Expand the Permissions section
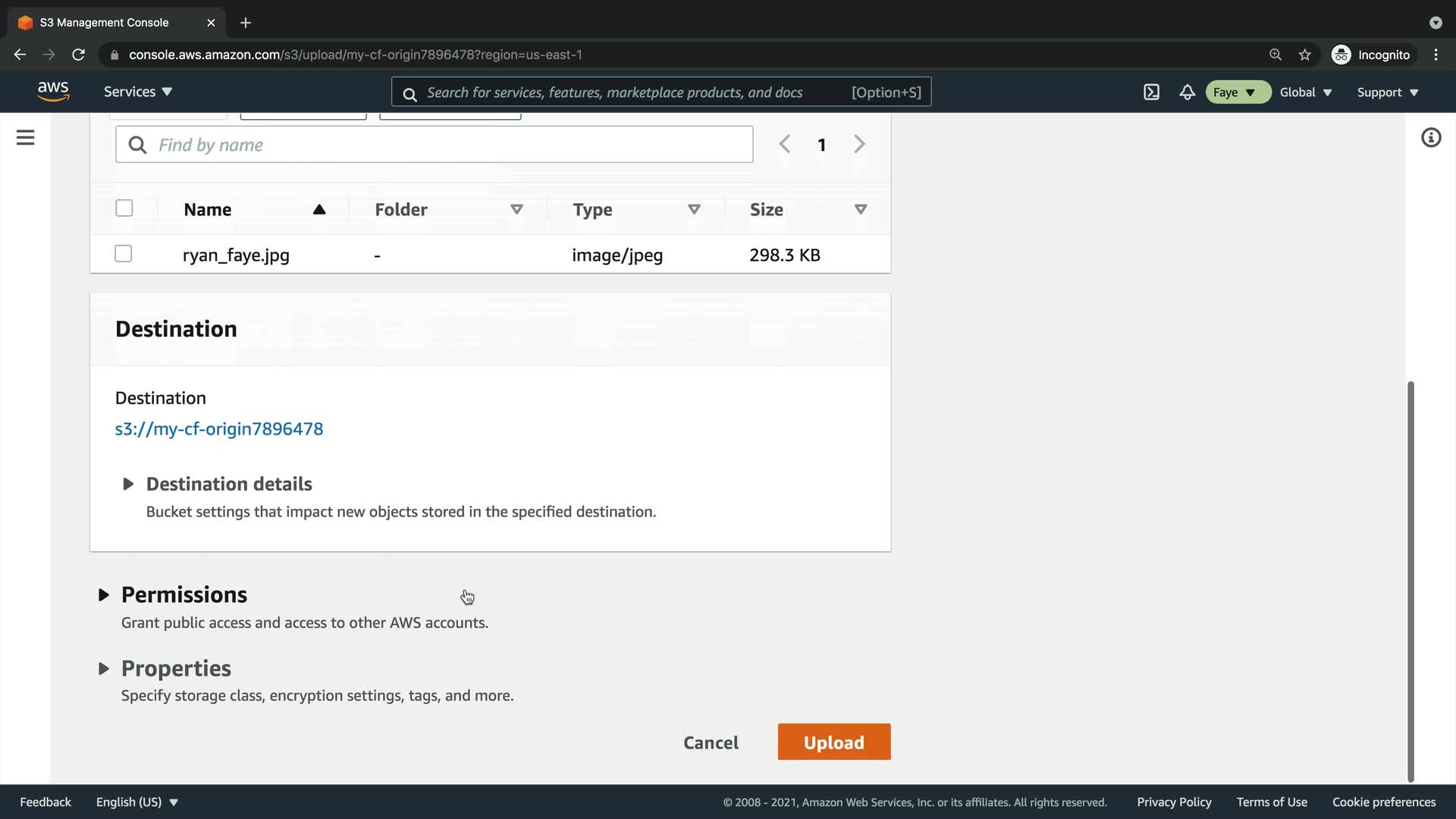1456x819 pixels. [x=104, y=595]
